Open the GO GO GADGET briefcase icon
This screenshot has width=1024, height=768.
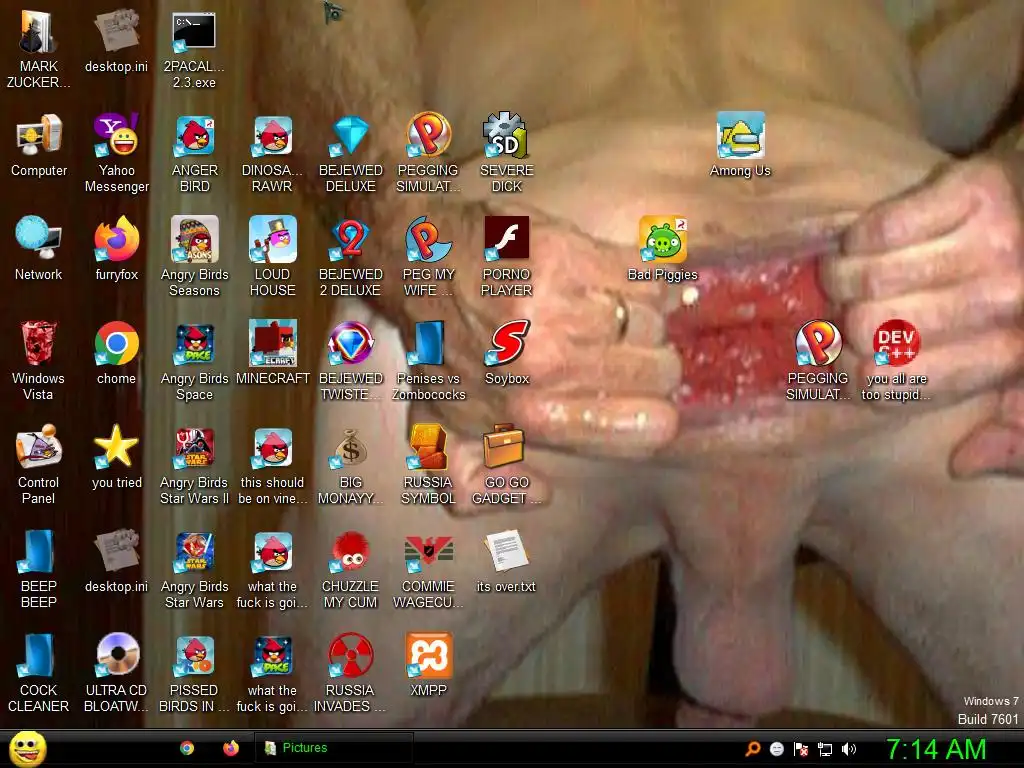click(507, 465)
